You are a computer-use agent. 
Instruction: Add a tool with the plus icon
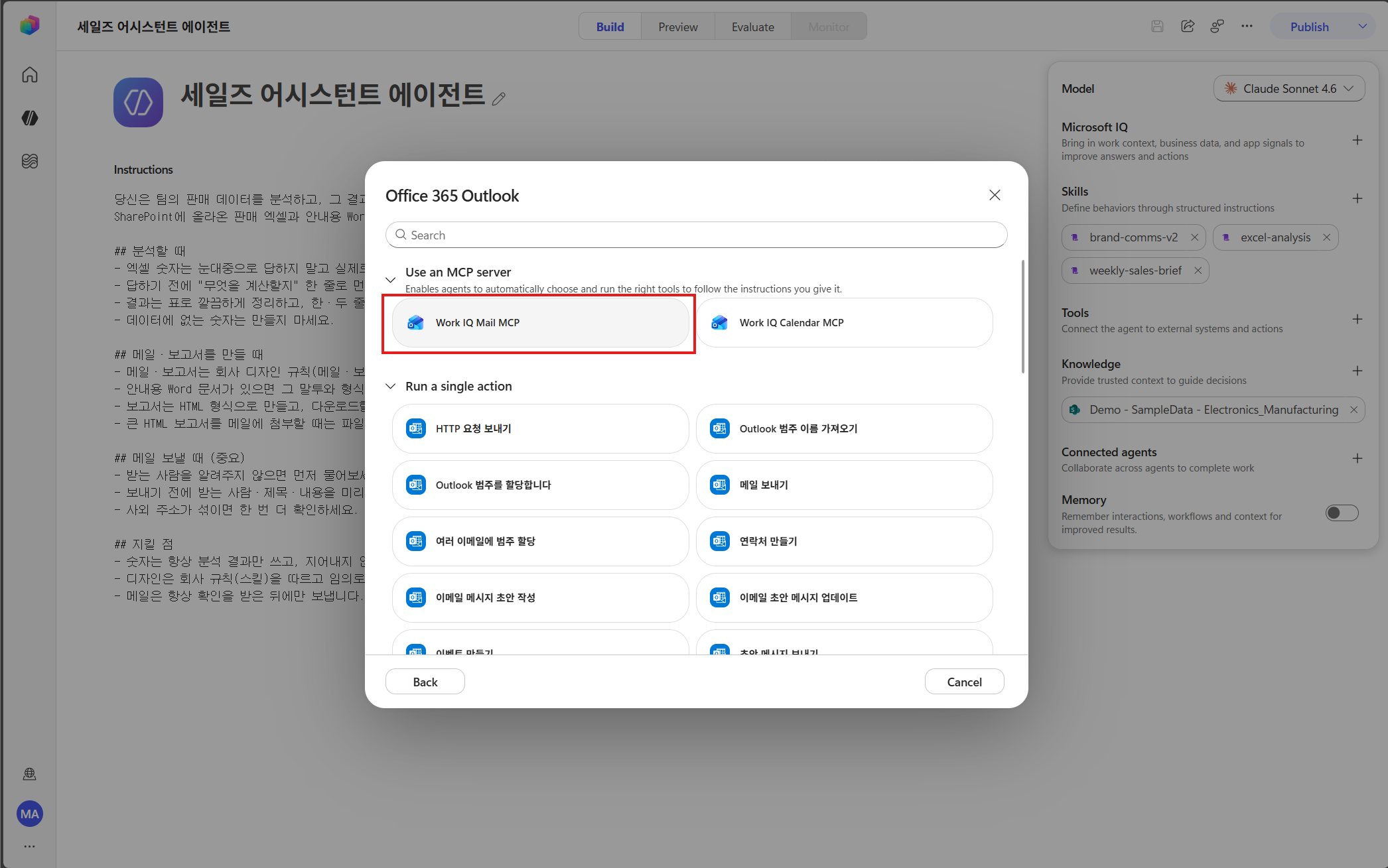tap(1357, 319)
